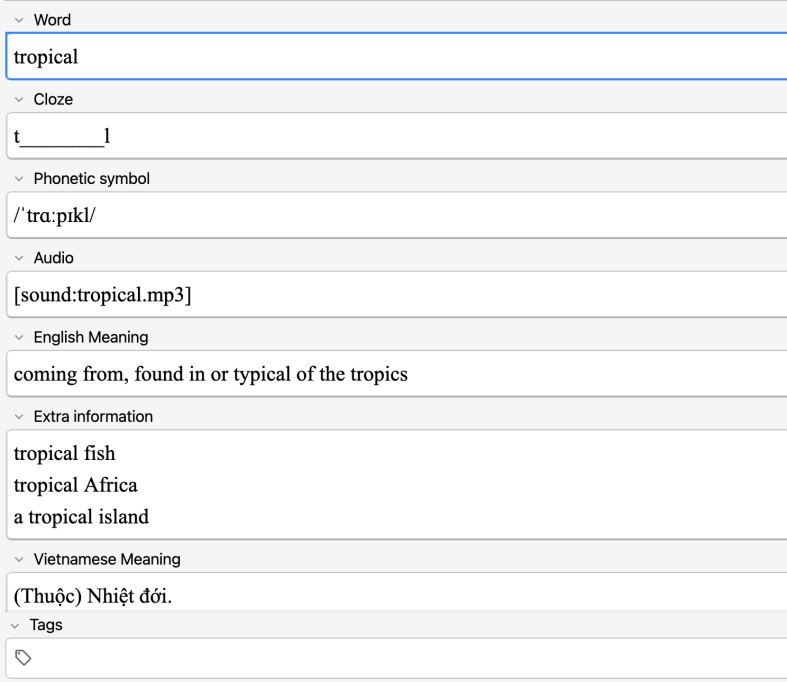Collapse the Word field using its chevron
The width and height of the screenshot is (787, 682).
coord(18,21)
